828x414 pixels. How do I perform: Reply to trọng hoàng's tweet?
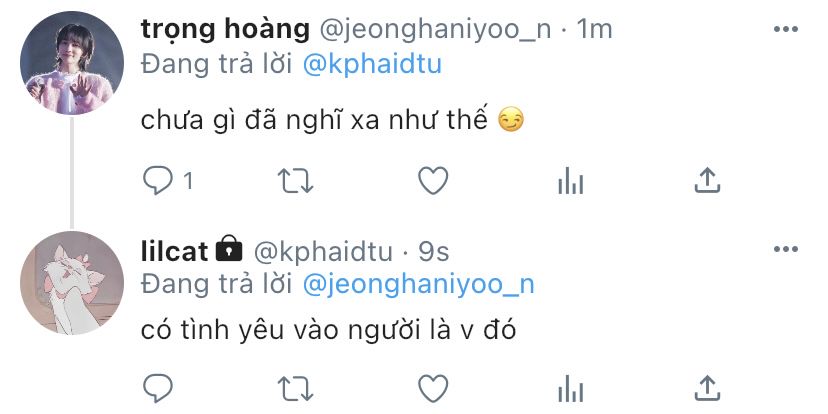(x=158, y=181)
